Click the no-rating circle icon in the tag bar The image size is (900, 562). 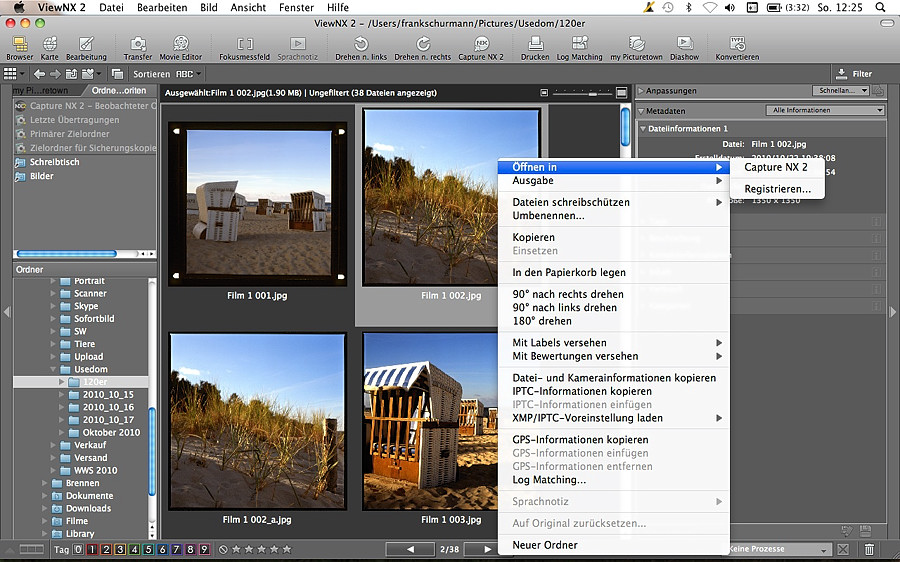coord(223,549)
